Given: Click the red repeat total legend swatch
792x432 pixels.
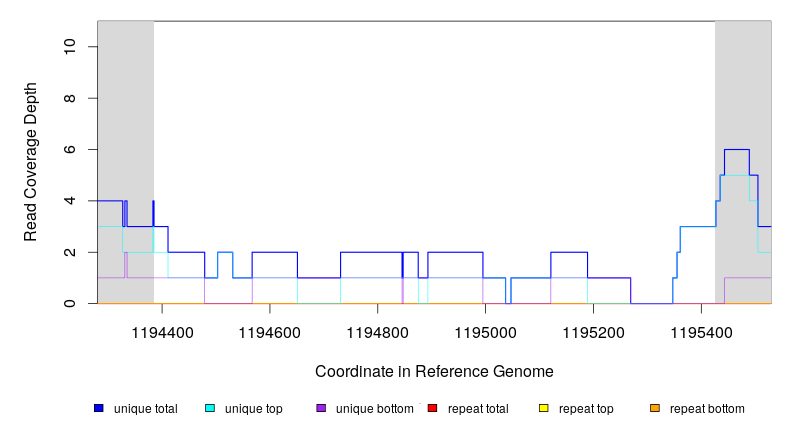Looking at the screenshot, I should click(432, 408).
